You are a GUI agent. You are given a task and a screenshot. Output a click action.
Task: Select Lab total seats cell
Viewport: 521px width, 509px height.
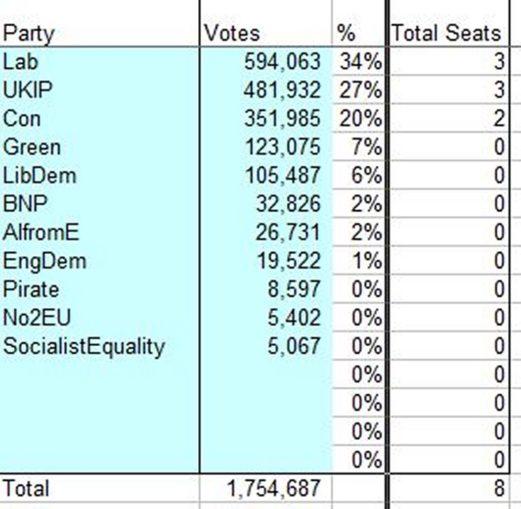449,62
